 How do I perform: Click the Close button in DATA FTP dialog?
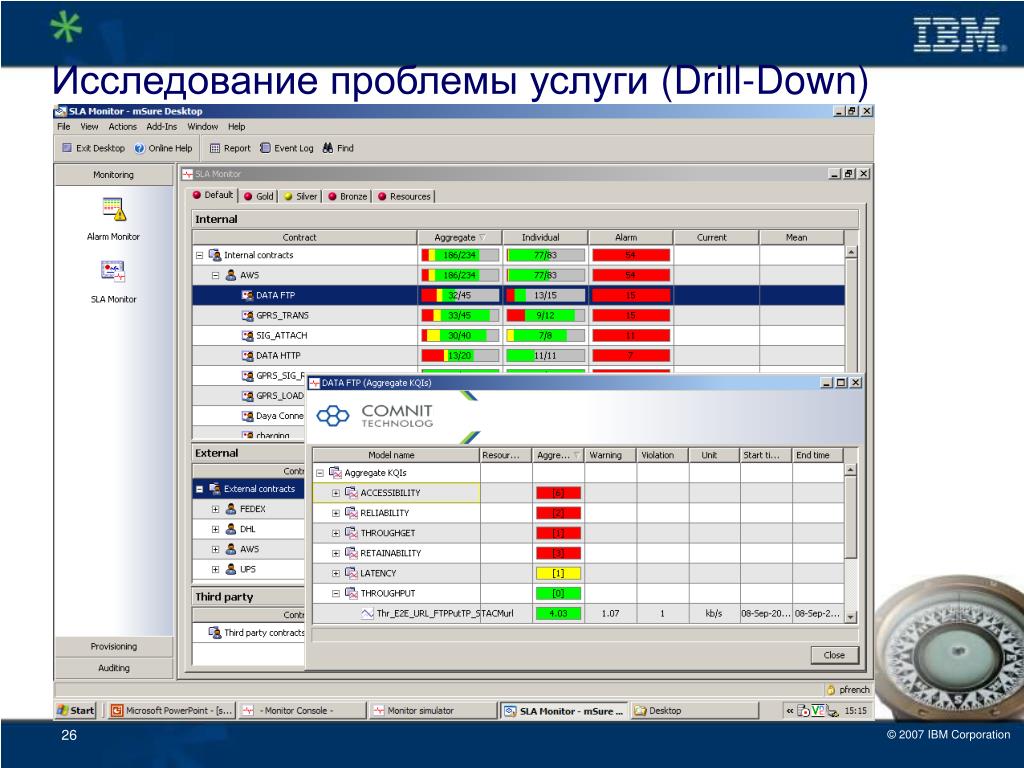pos(834,655)
